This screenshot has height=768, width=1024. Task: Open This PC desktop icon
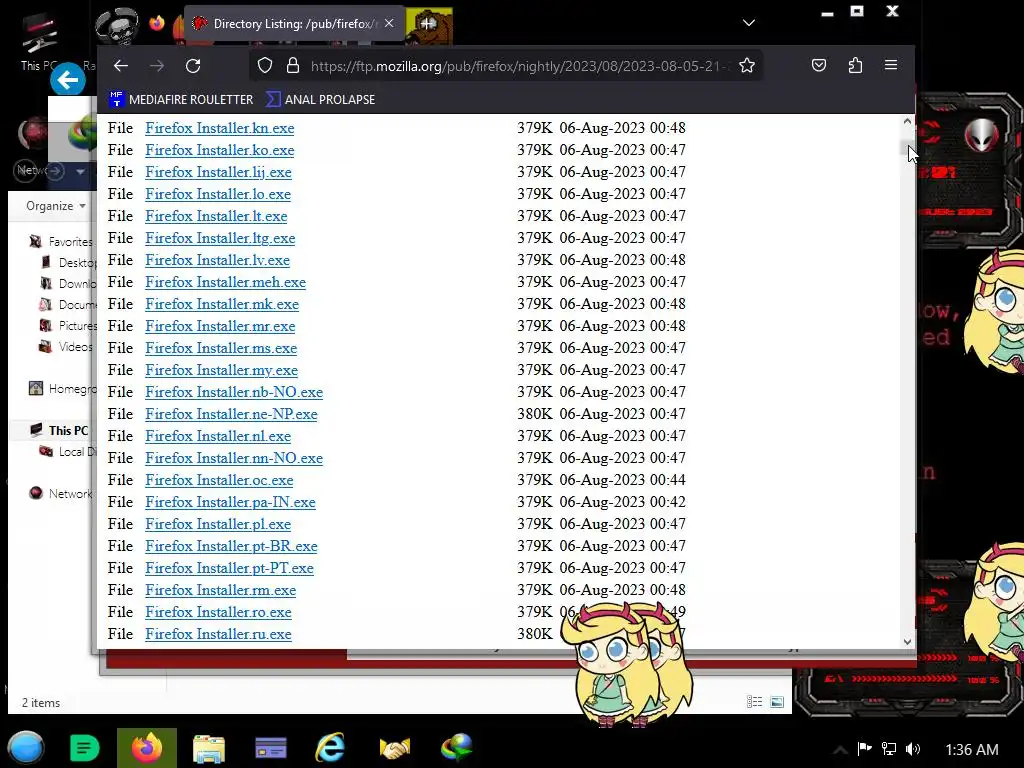(39, 42)
